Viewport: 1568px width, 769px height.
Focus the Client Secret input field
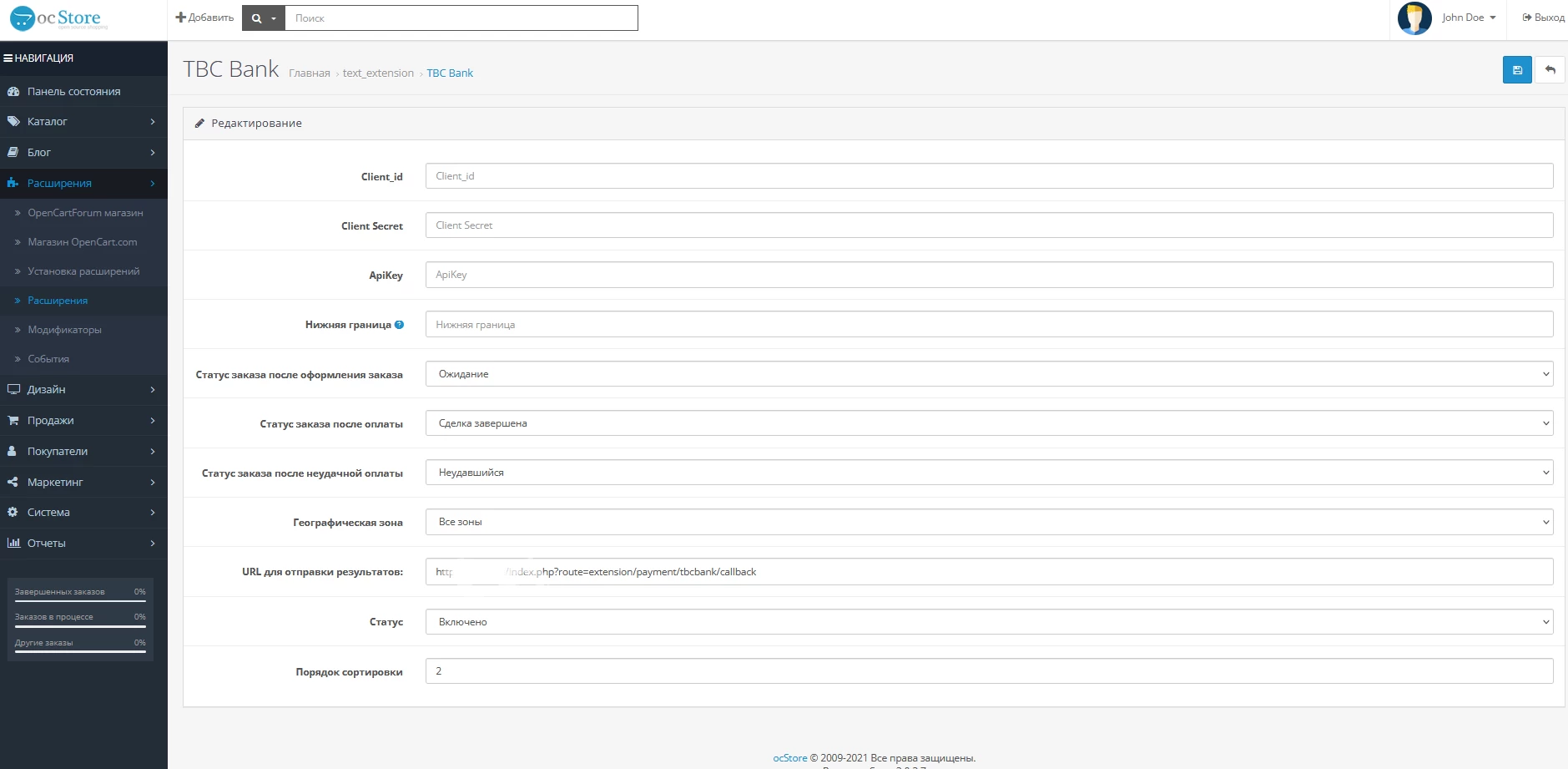(989, 225)
